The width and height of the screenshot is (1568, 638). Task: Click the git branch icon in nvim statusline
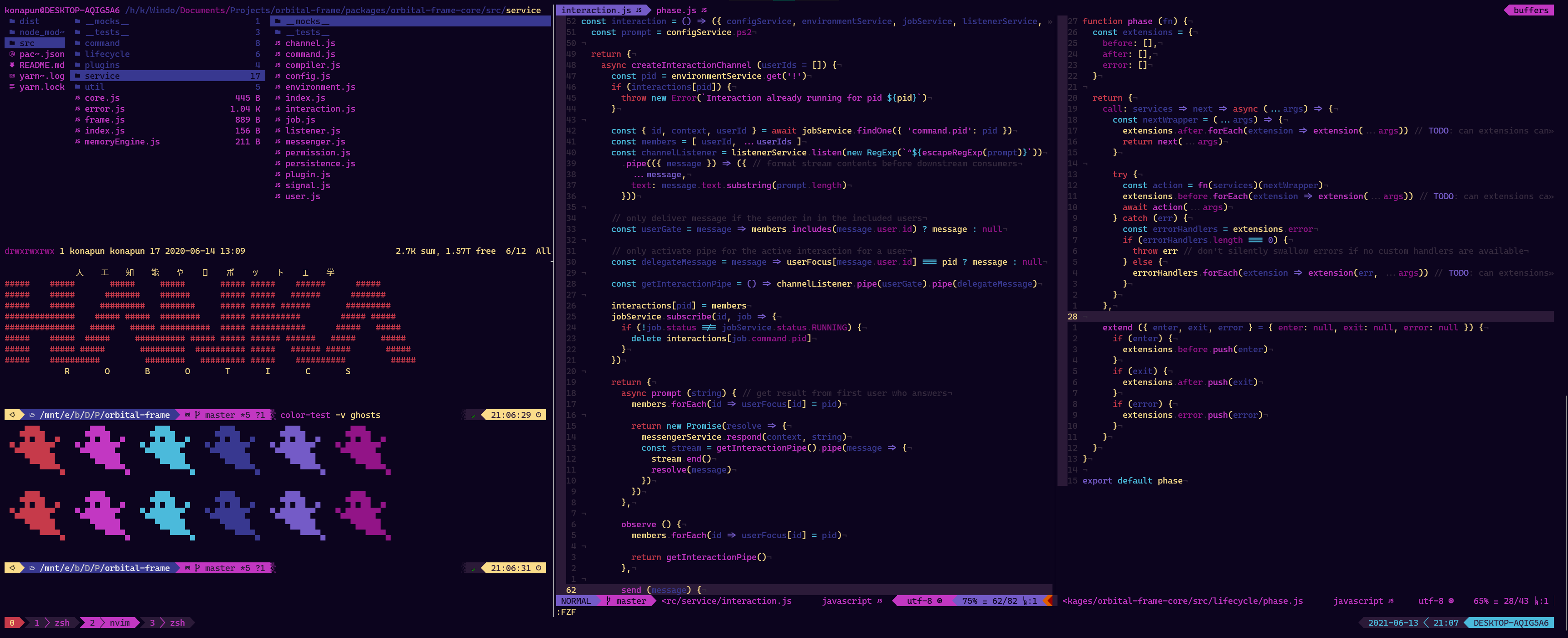609,601
